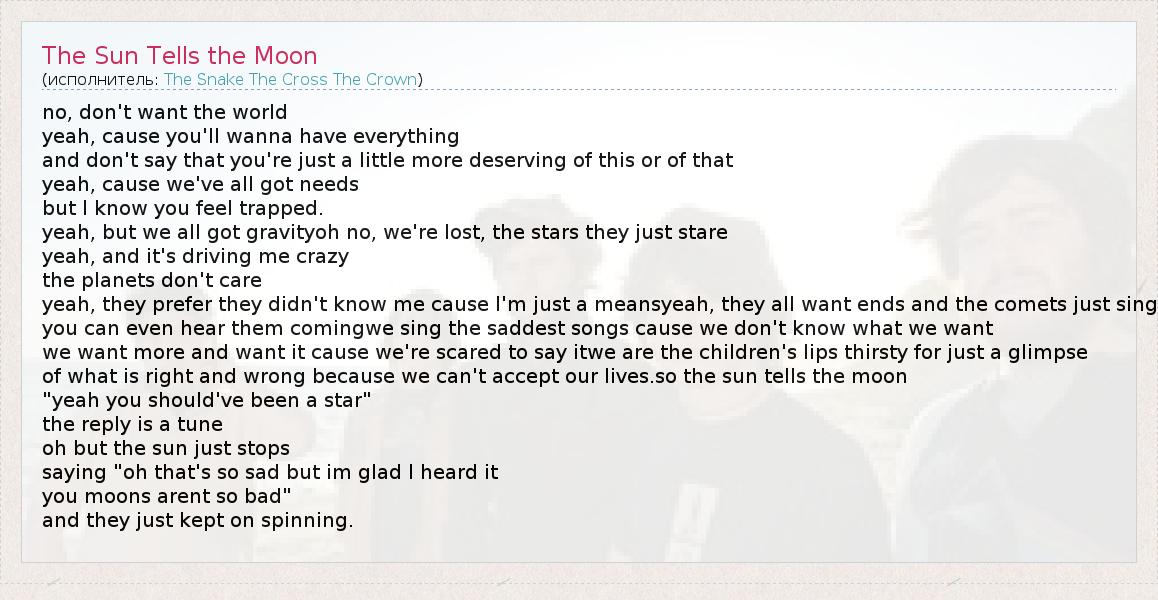Viewport: 1158px width, 600px height.
Task: Click the line "you'll wanna have everything"
Action: 250,136
